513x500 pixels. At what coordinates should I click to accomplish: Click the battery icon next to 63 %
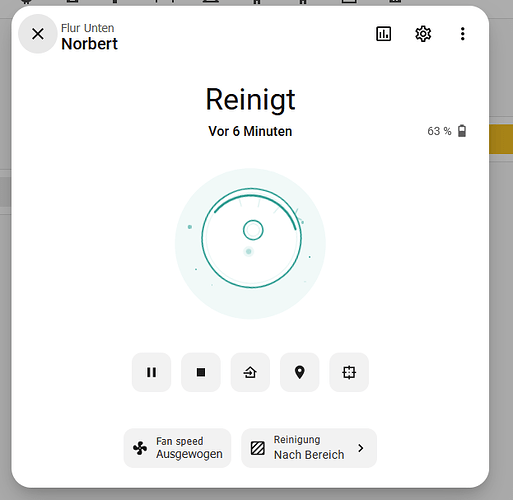tap(462, 131)
